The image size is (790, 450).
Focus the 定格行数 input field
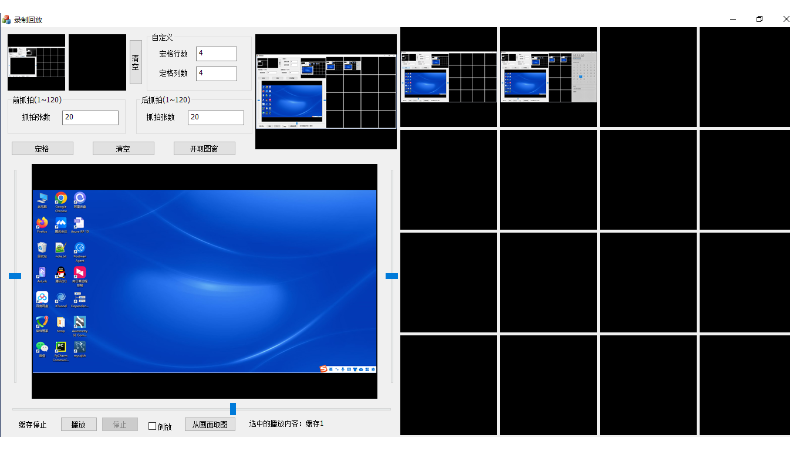(216, 53)
